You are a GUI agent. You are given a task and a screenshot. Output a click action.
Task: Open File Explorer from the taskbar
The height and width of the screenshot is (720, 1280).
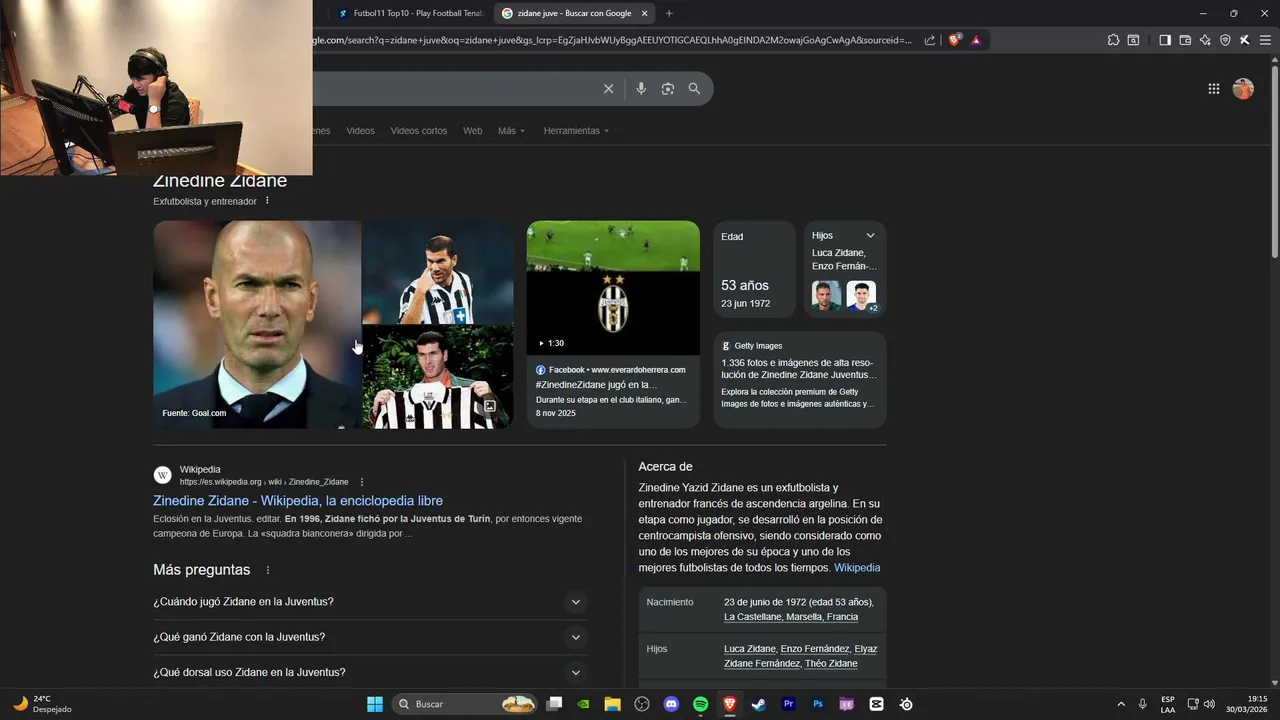(612, 704)
